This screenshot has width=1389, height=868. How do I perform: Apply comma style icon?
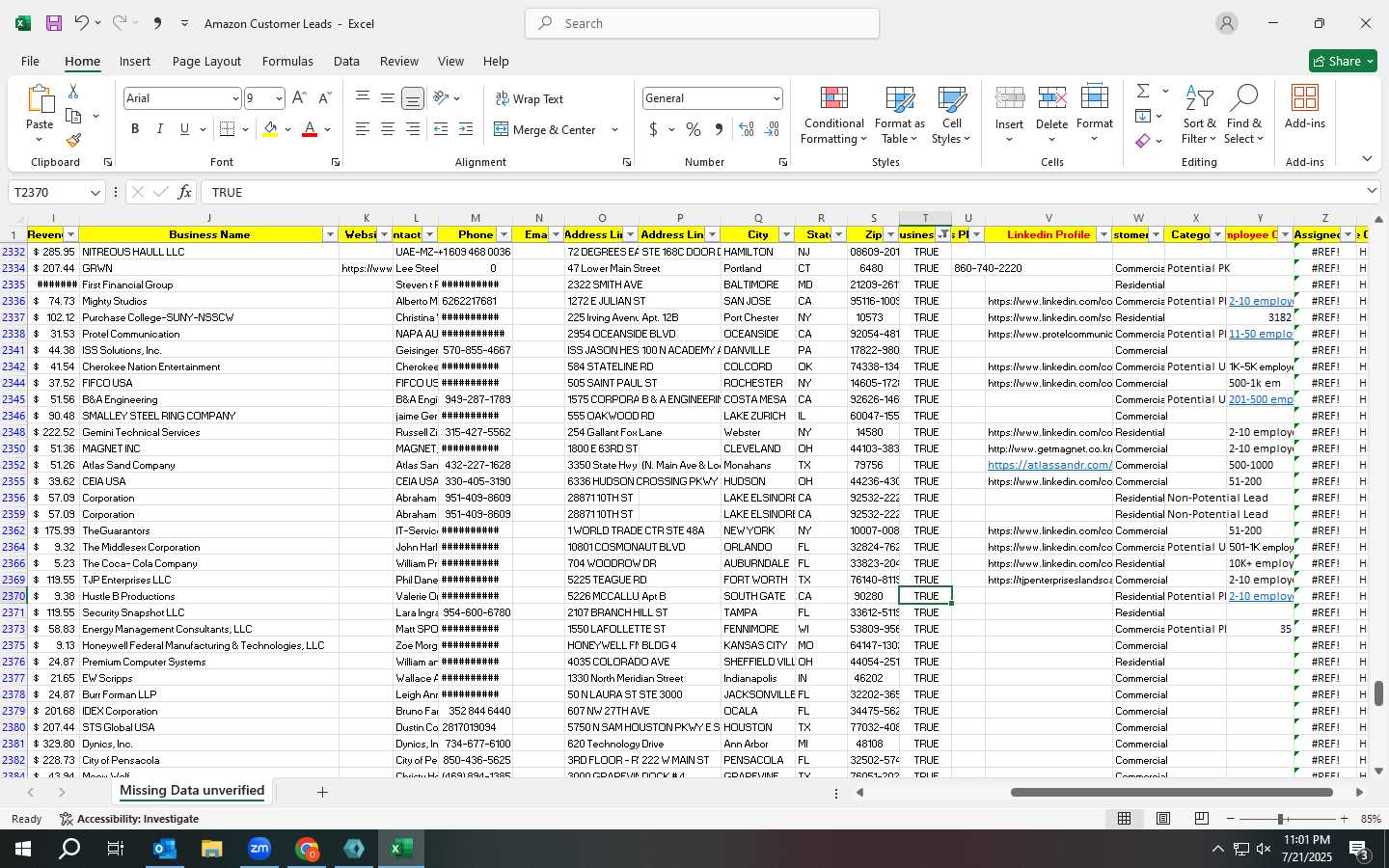coord(719,129)
